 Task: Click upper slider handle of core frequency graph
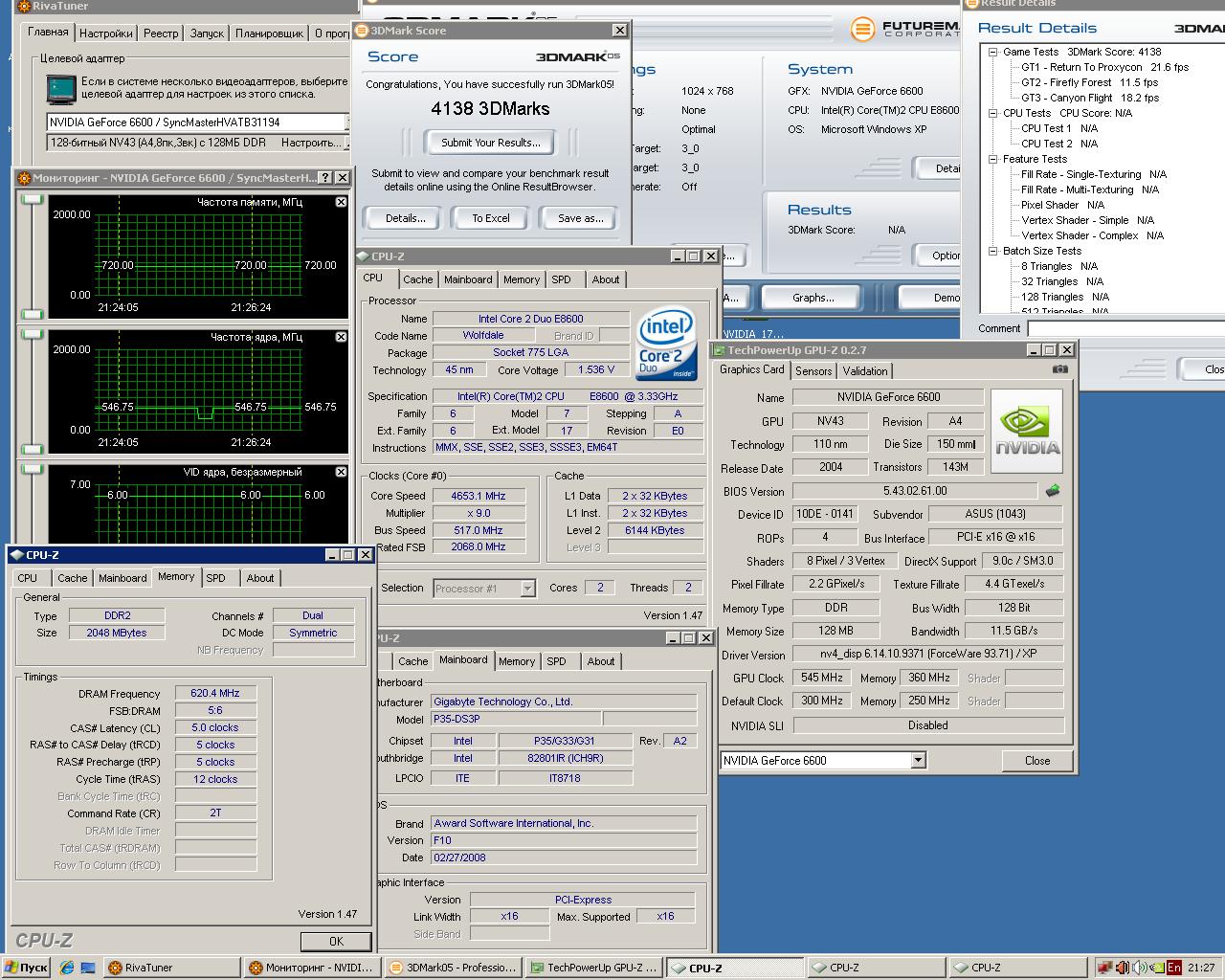pyautogui.click(x=33, y=334)
